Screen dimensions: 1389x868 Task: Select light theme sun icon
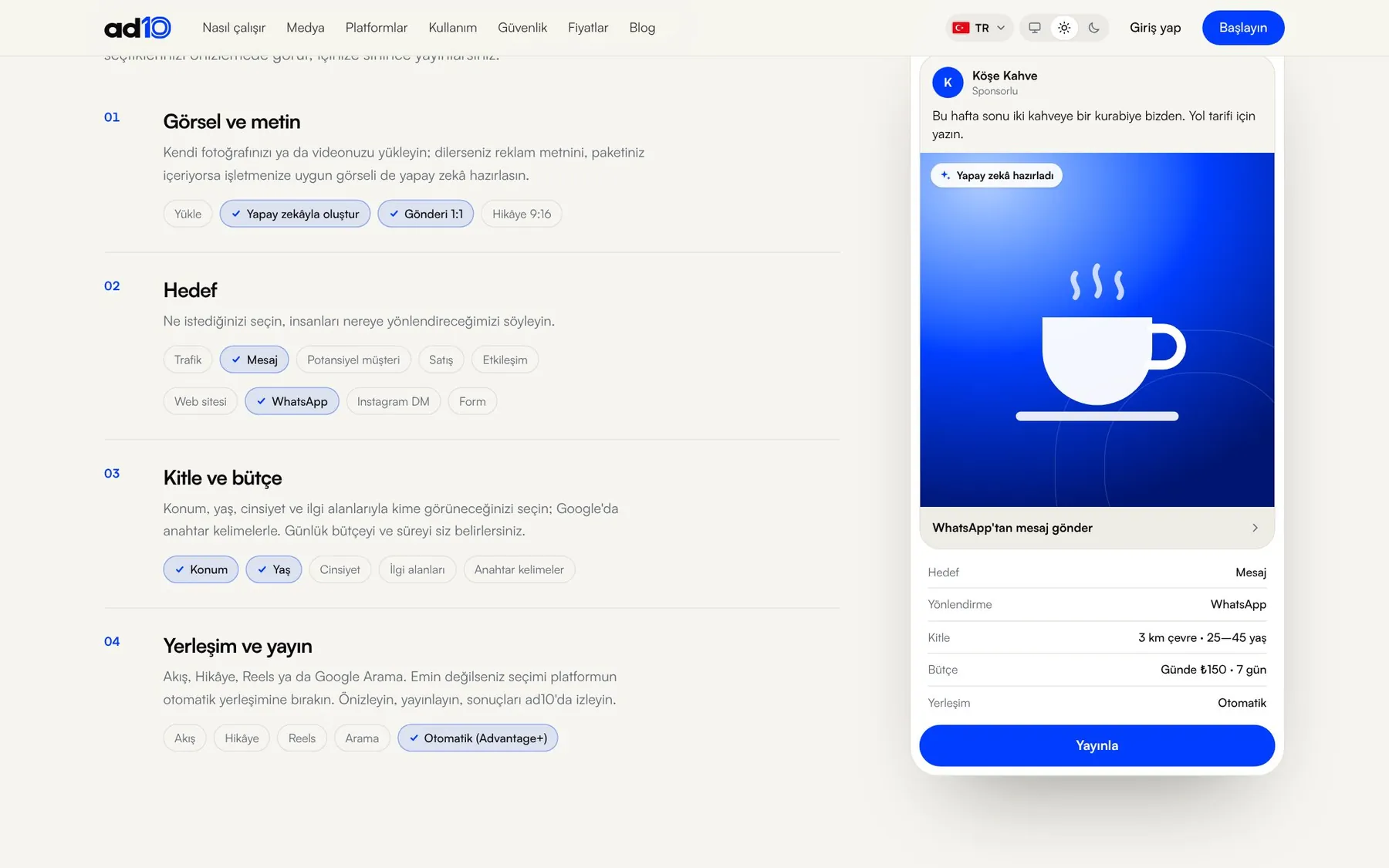coord(1064,28)
